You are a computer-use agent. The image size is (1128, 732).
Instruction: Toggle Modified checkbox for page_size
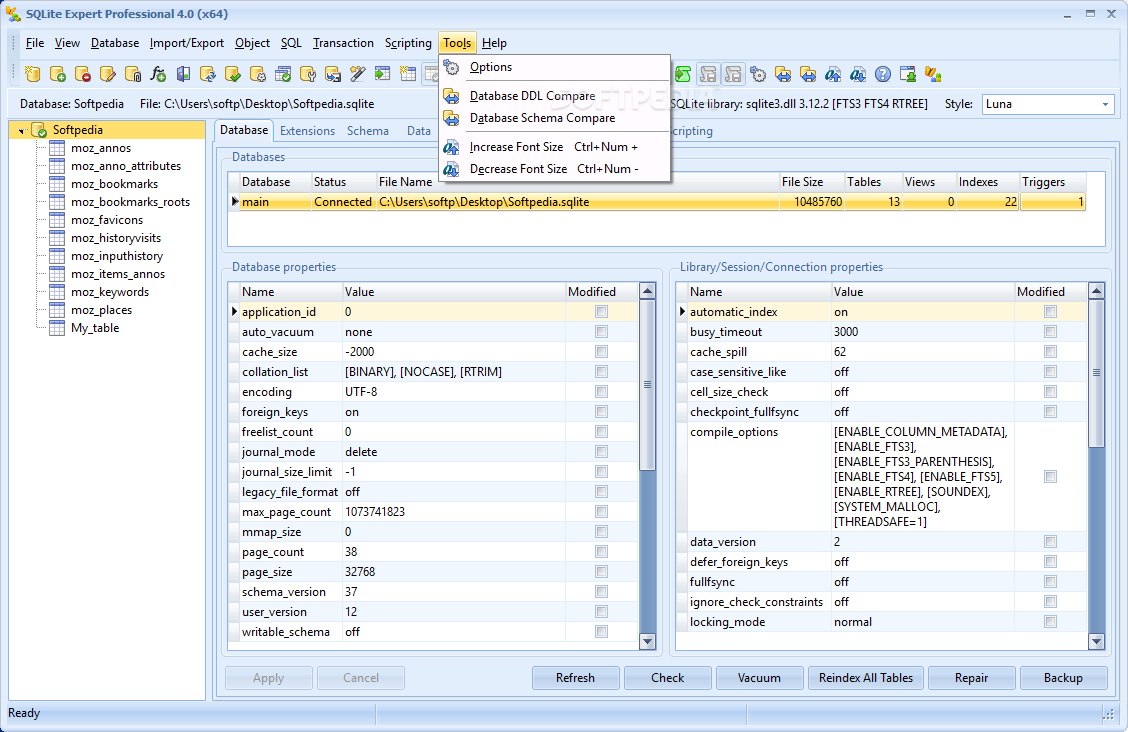(601, 572)
